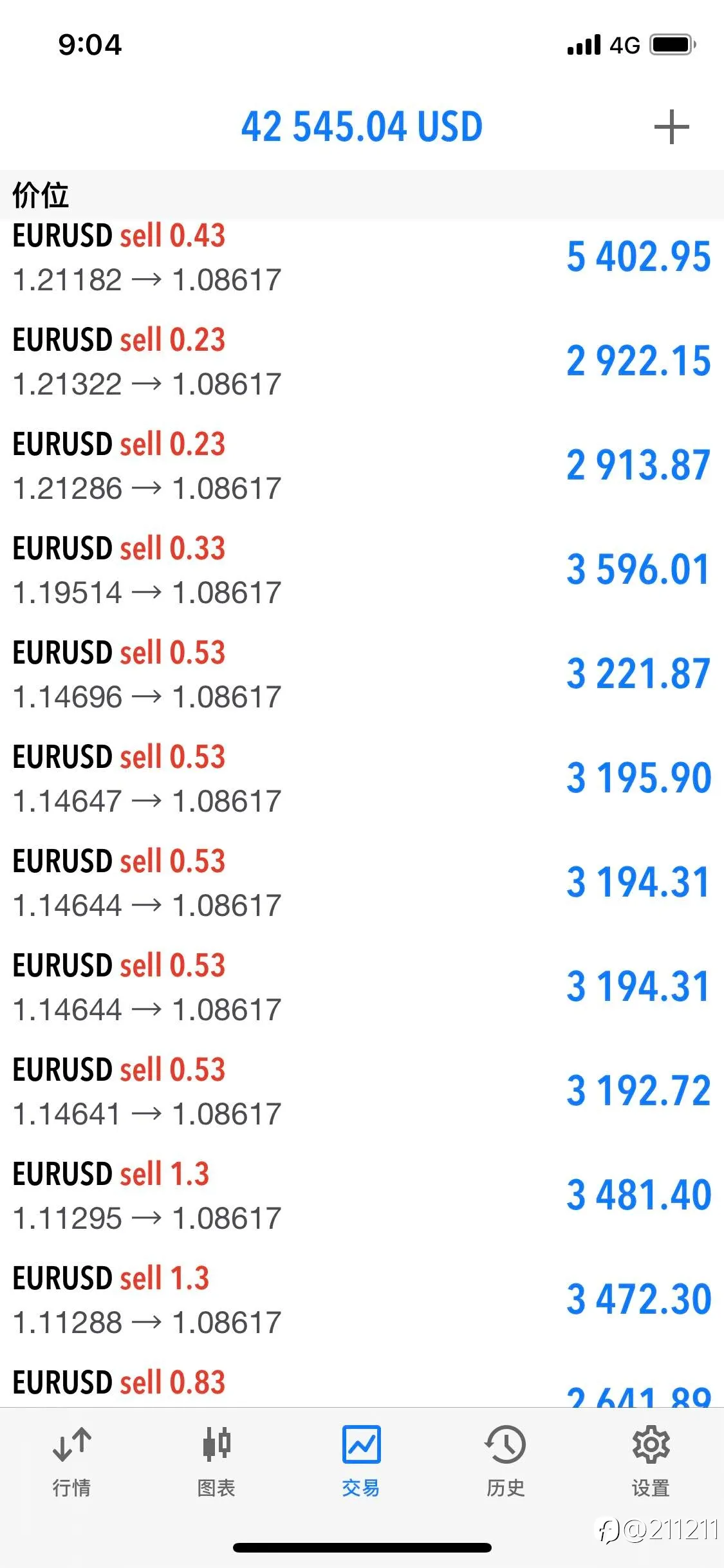Image resolution: width=724 pixels, height=1568 pixels.
Task: Open the Settings gear icon (设置)
Action: (x=651, y=1444)
